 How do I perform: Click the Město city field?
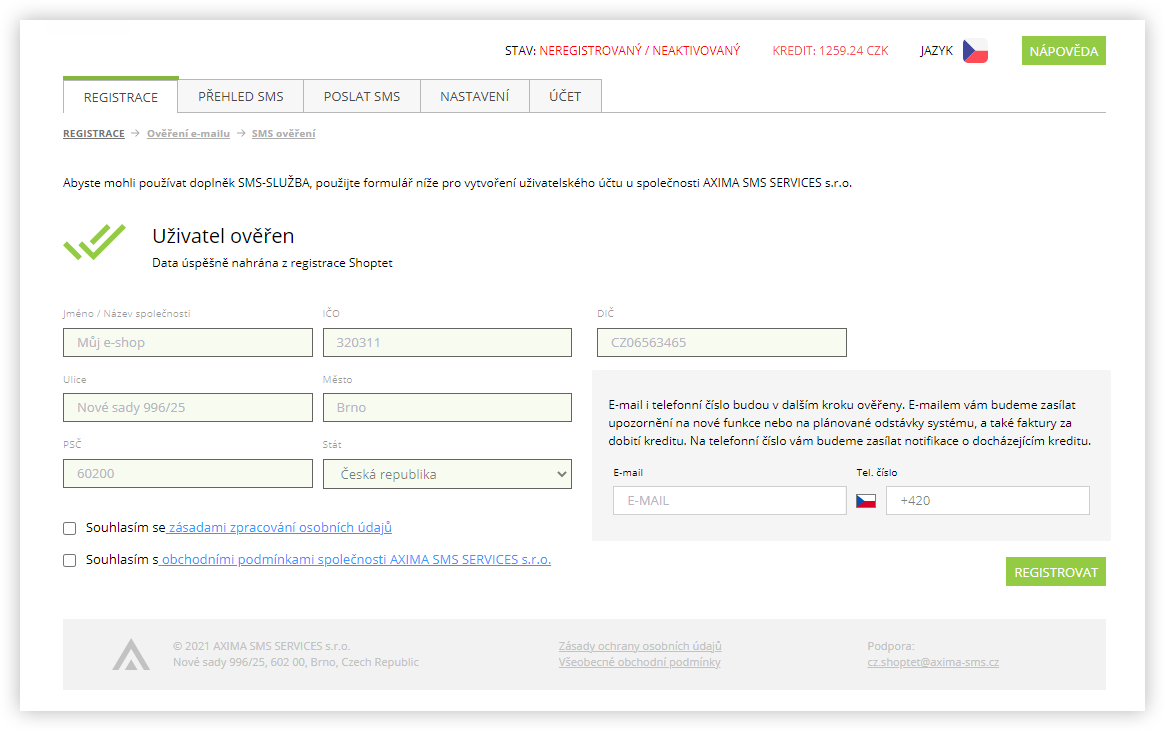tap(447, 408)
